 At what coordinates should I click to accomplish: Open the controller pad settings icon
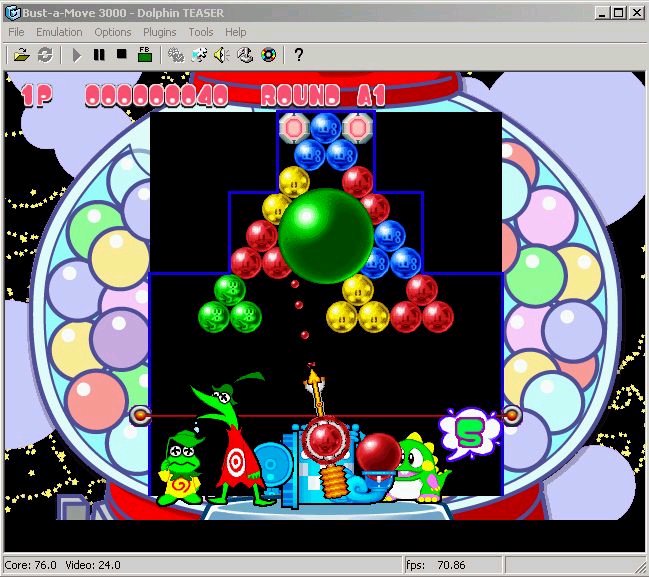click(245, 55)
